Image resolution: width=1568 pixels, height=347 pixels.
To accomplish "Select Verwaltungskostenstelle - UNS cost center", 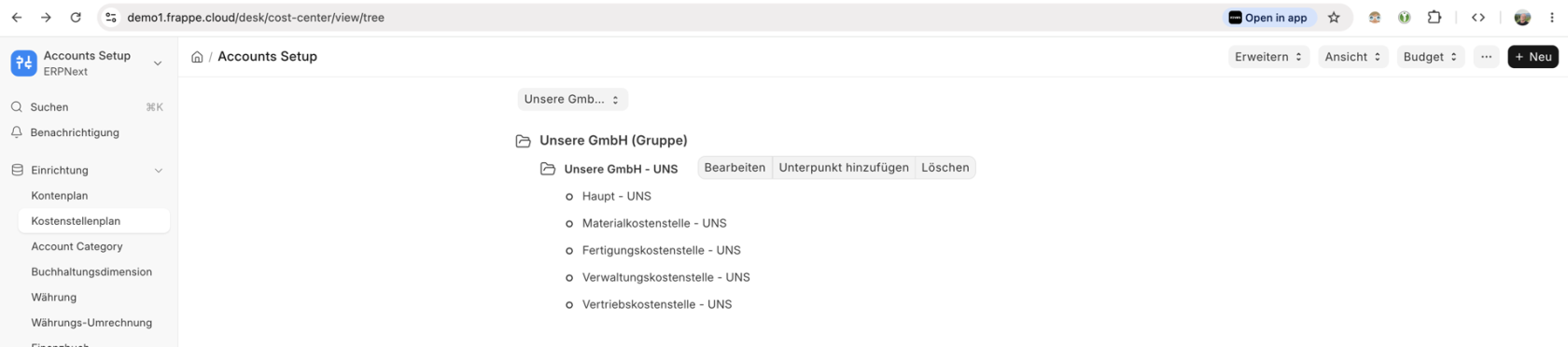I will pyautogui.click(x=666, y=278).
